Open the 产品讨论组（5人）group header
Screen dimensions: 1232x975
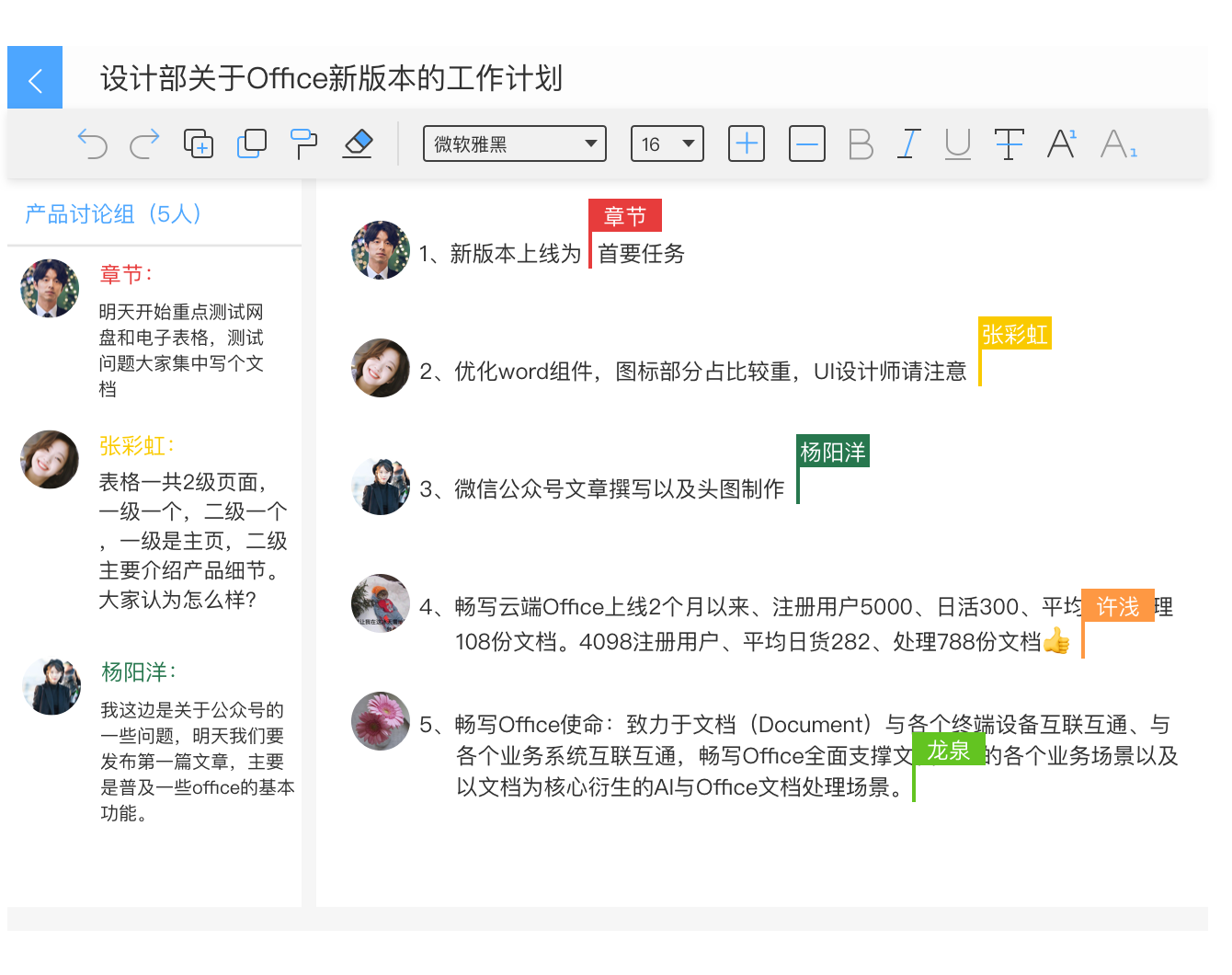pyautogui.click(x=113, y=214)
